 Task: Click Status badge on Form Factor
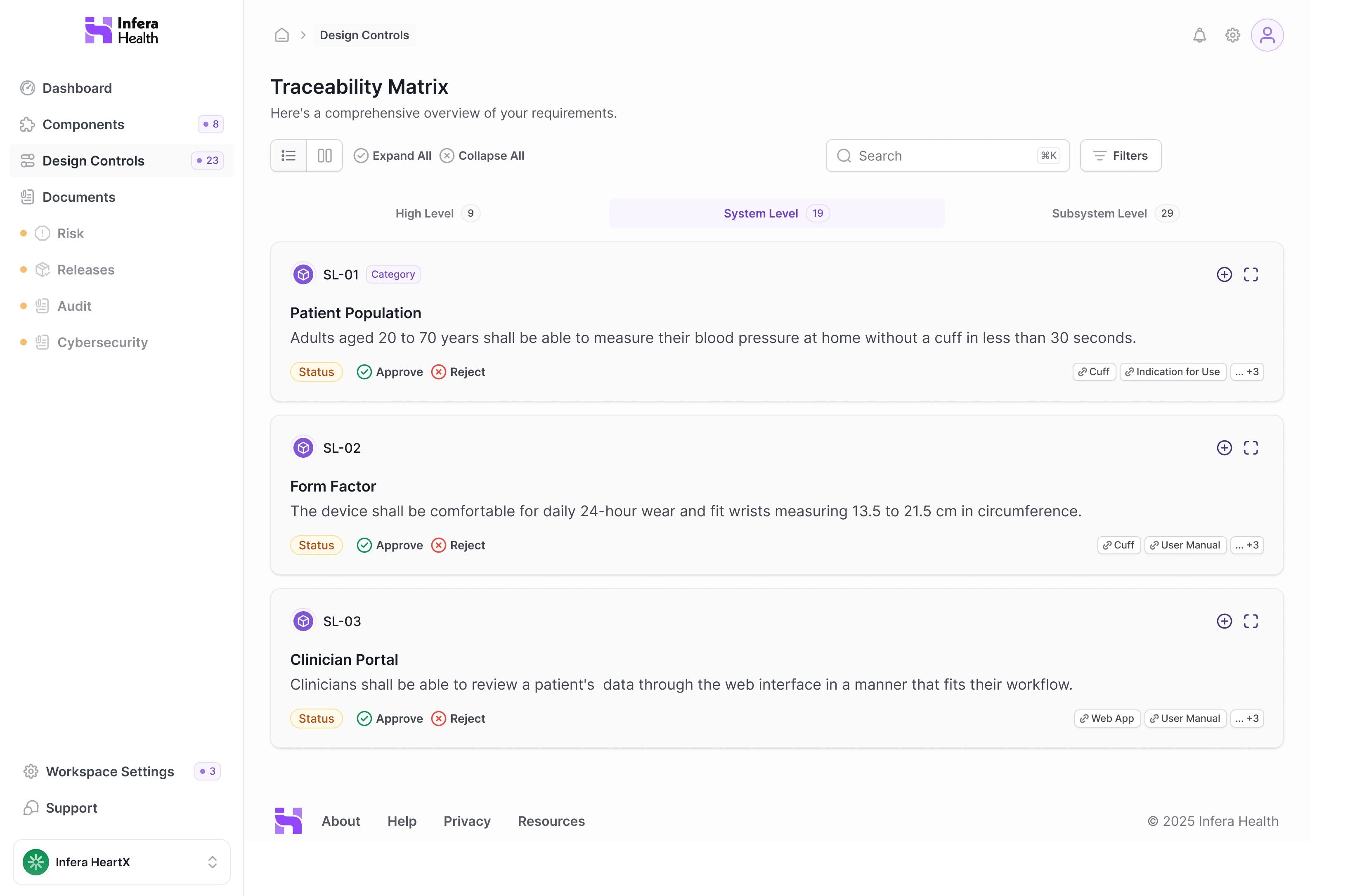[317, 545]
